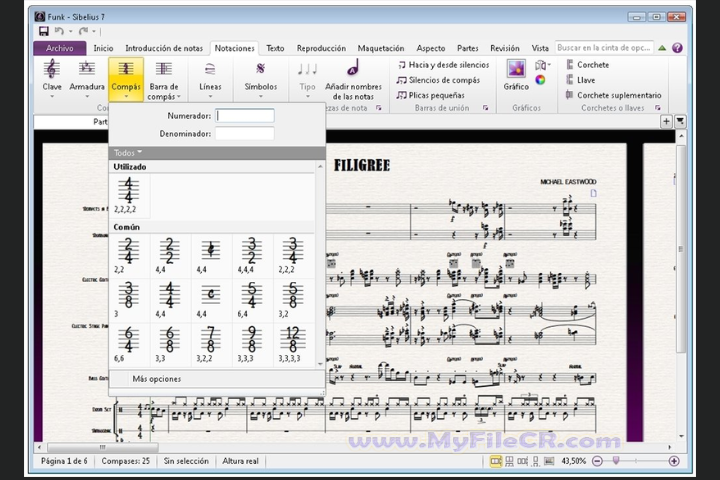
Task: Click the Save disk icon
Action: (44, 31)
